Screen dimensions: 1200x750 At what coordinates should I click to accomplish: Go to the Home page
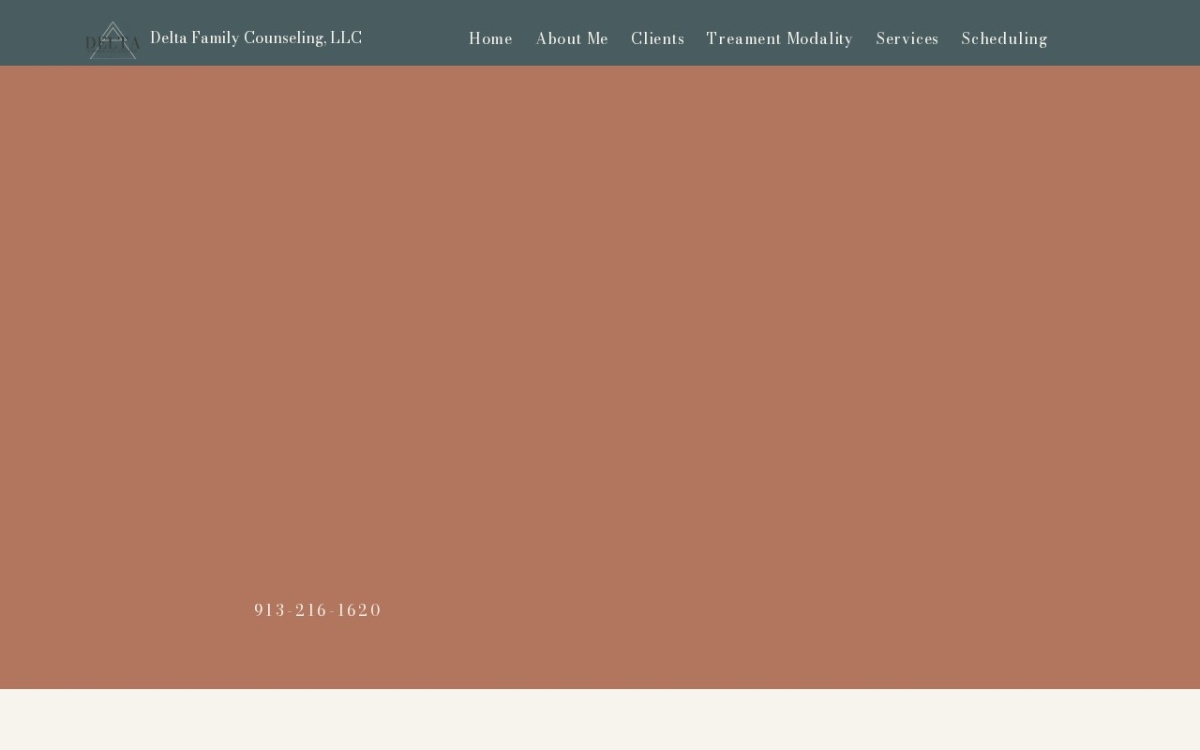pos(491,39)
